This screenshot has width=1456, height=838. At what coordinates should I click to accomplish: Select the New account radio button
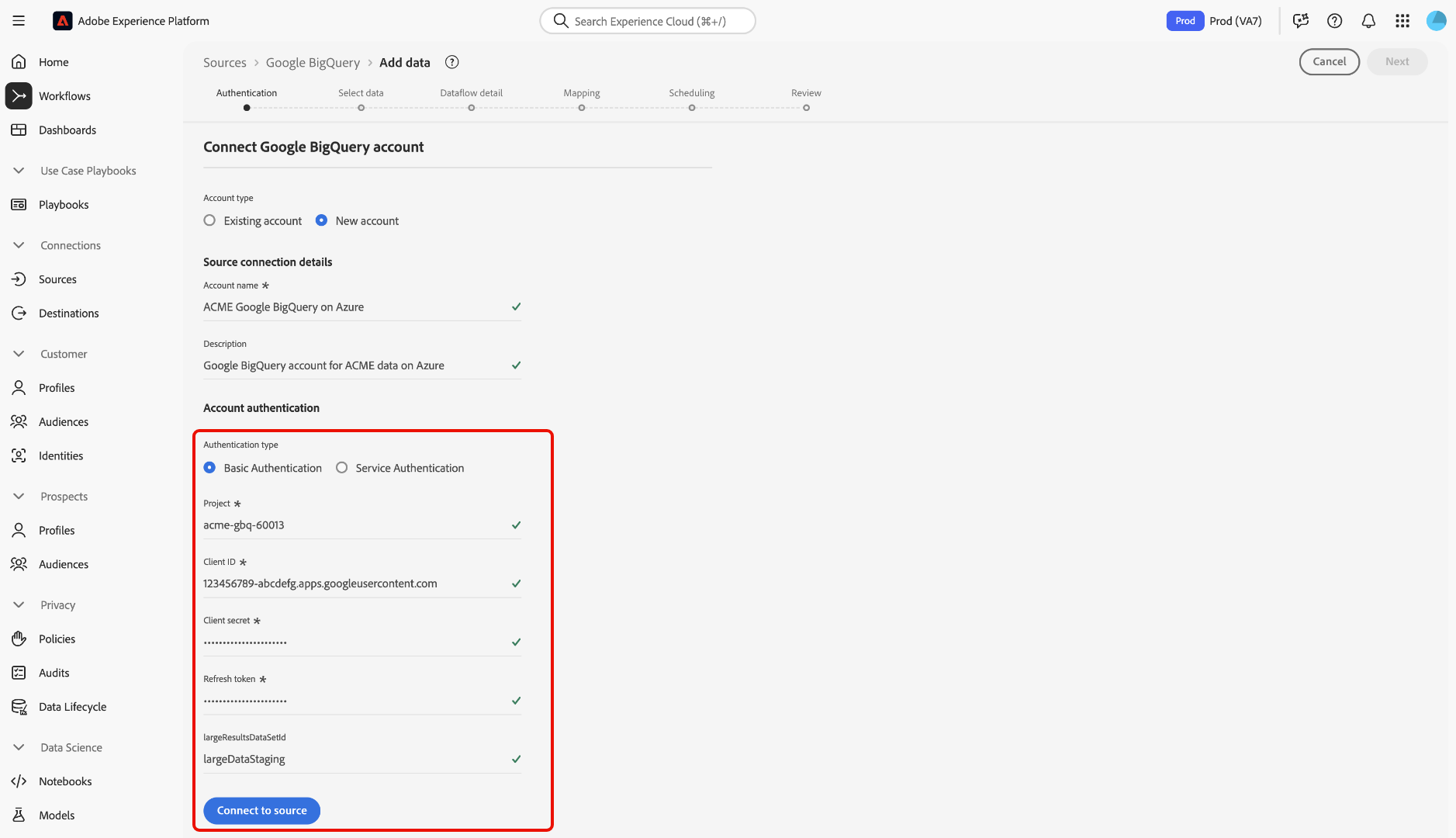pyautogui.click(x=321, y=220)
